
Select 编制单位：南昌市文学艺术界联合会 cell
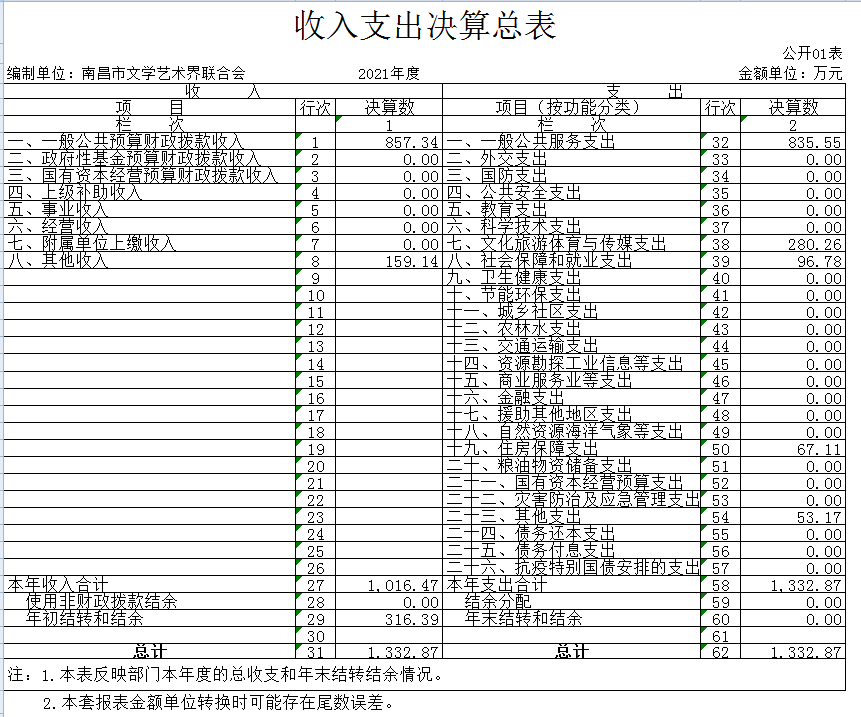tap(126, 73)
